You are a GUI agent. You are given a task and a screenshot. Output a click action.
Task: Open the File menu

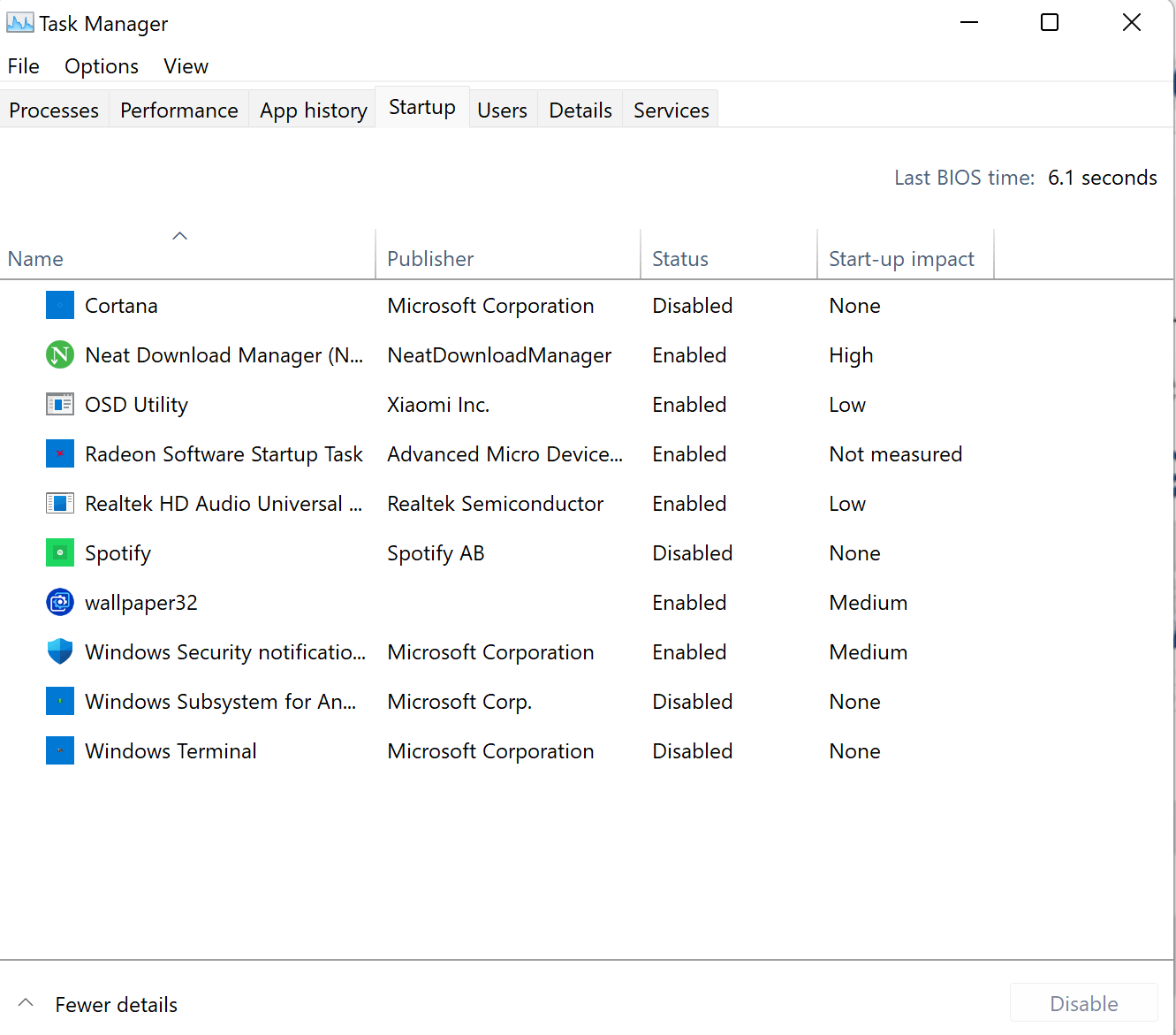pos(24,66)
